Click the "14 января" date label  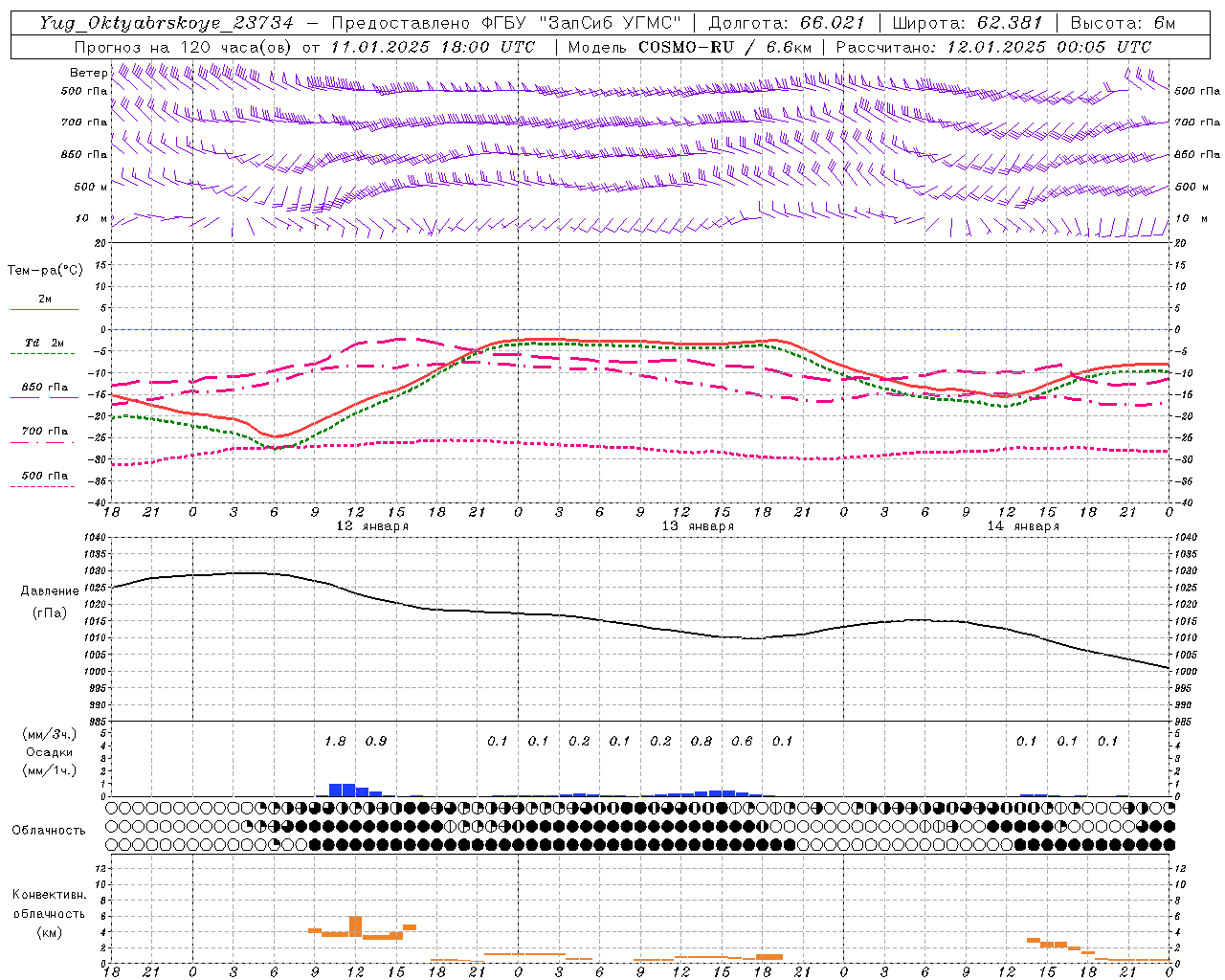coord(1023,526)
